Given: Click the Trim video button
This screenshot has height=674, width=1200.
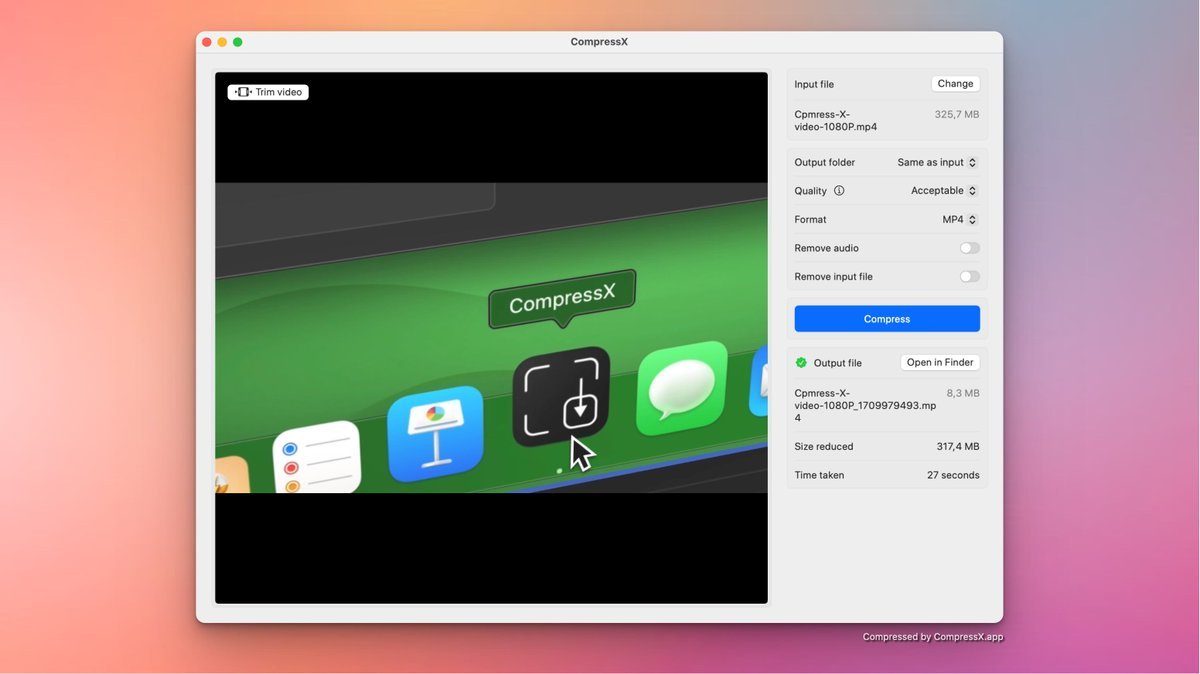Looking at the screenshot, I should [x=268, y=92].
